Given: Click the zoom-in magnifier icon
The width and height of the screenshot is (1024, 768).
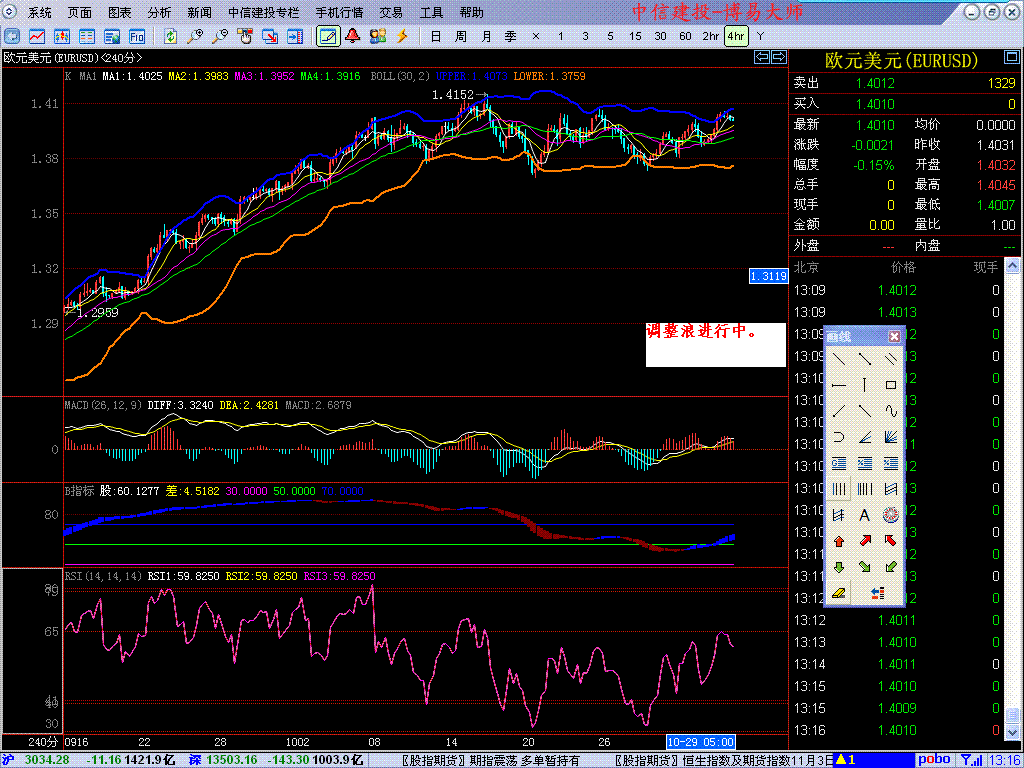Looking at the screenshot, I should point(195,36).
